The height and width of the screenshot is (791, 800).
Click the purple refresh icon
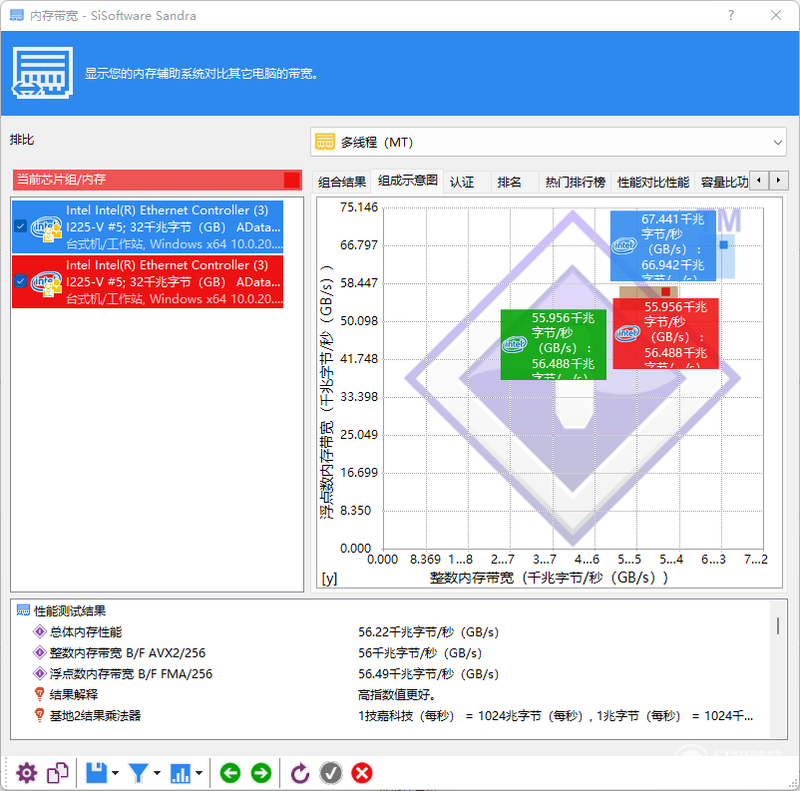point(300,773)
